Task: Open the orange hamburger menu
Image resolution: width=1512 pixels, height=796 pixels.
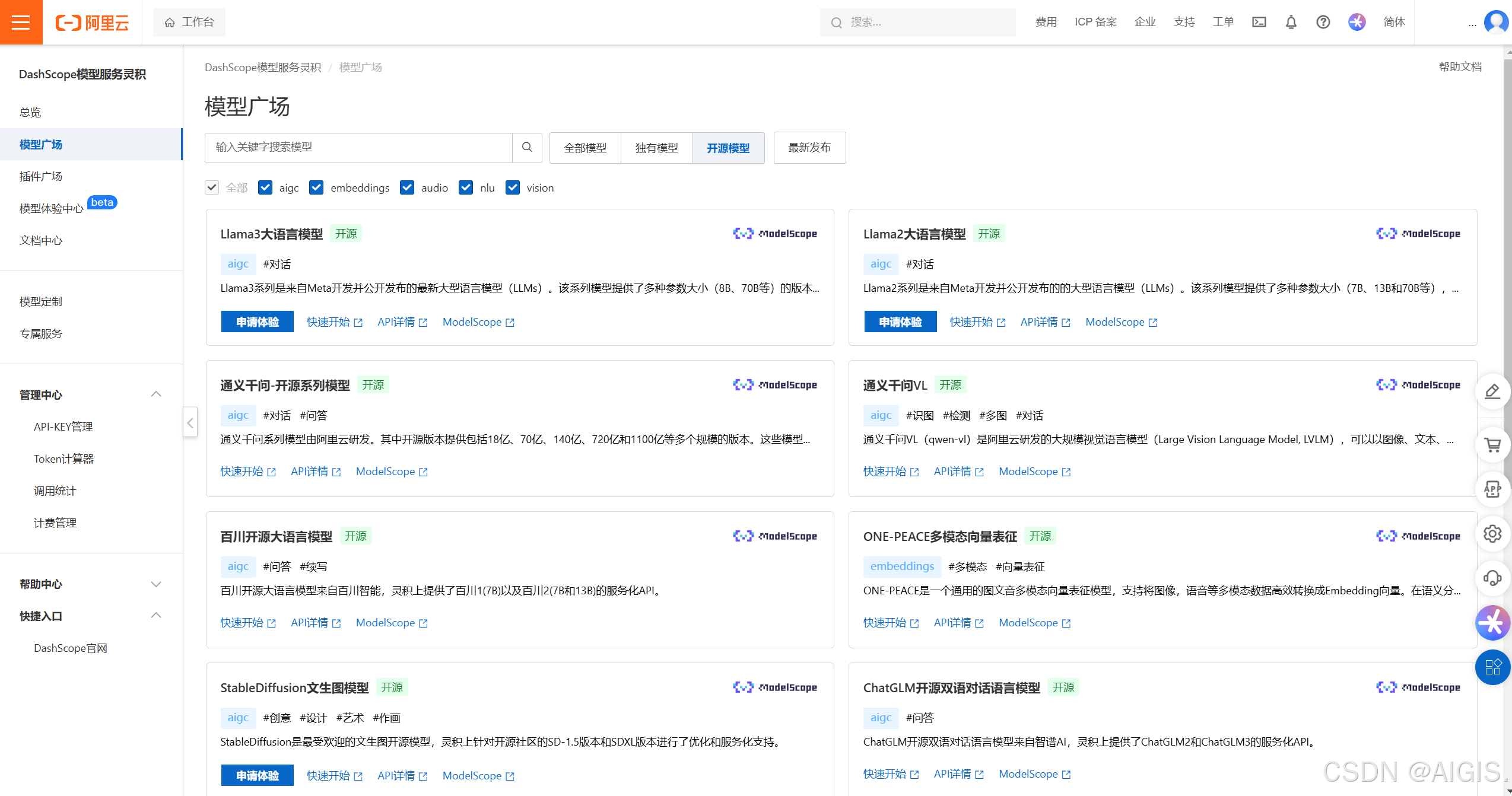Action: [21, 22]
